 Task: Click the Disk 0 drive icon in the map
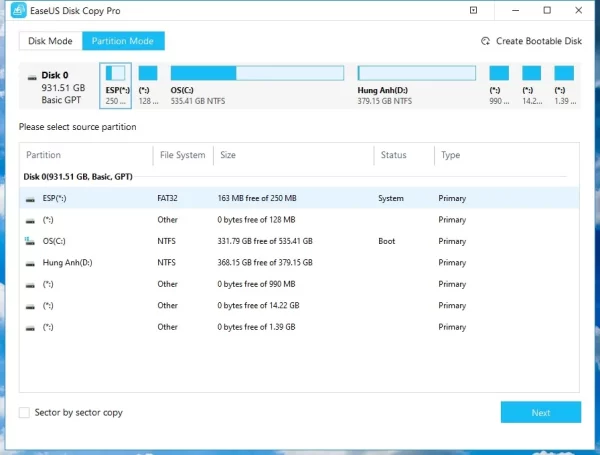[x=32, y=78]
